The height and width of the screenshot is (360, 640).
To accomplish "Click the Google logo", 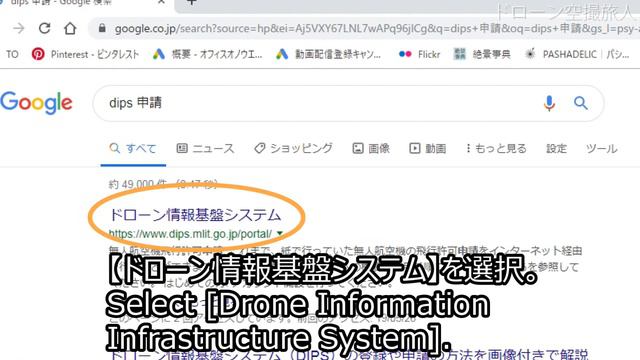I will (36, 102).
